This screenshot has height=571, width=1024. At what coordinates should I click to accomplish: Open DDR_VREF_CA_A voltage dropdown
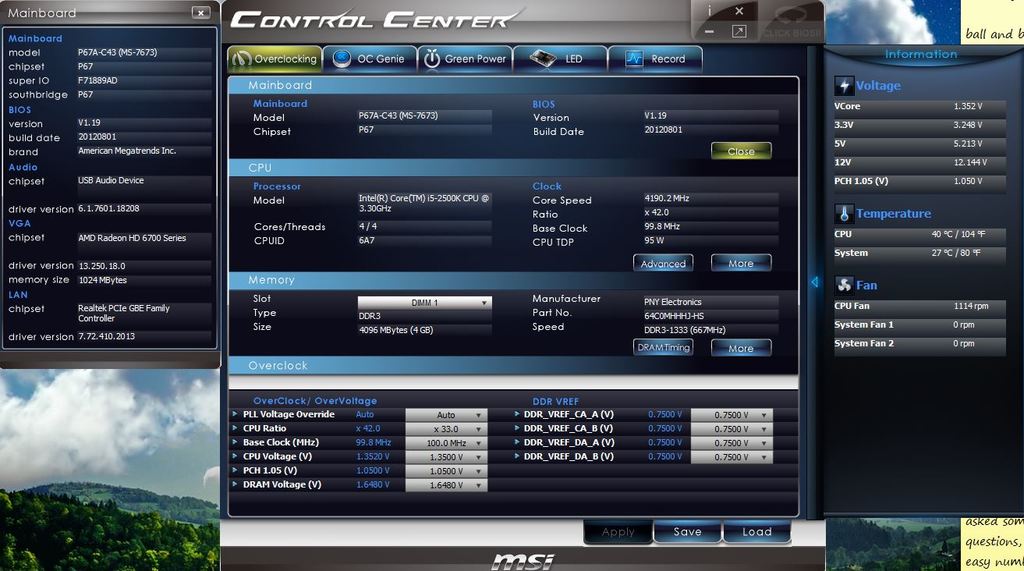click(x=731, y=415)
